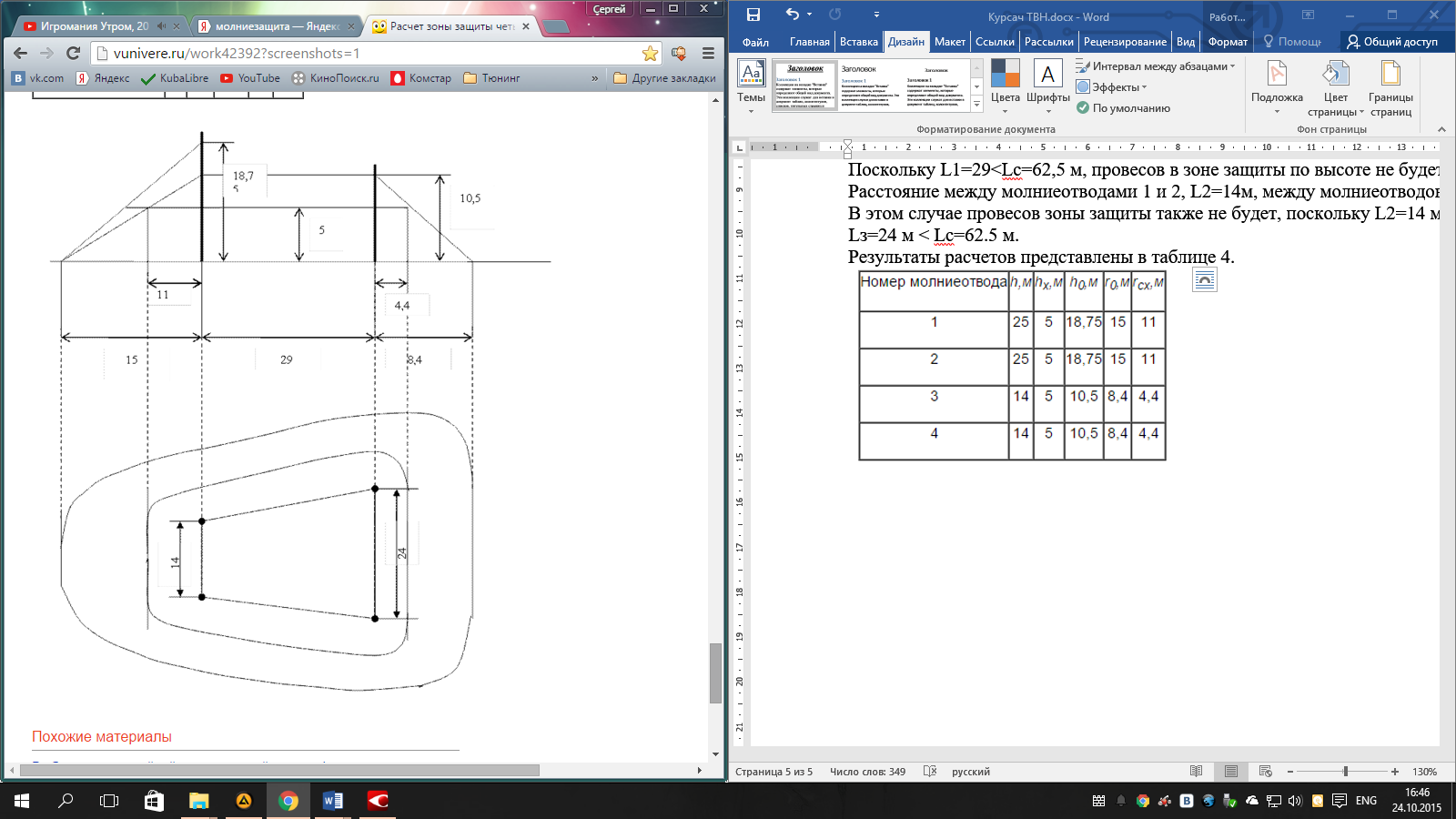Reload the page in Chrome
Viewport: 1456px width, 819px height.
tap(74, 54)
